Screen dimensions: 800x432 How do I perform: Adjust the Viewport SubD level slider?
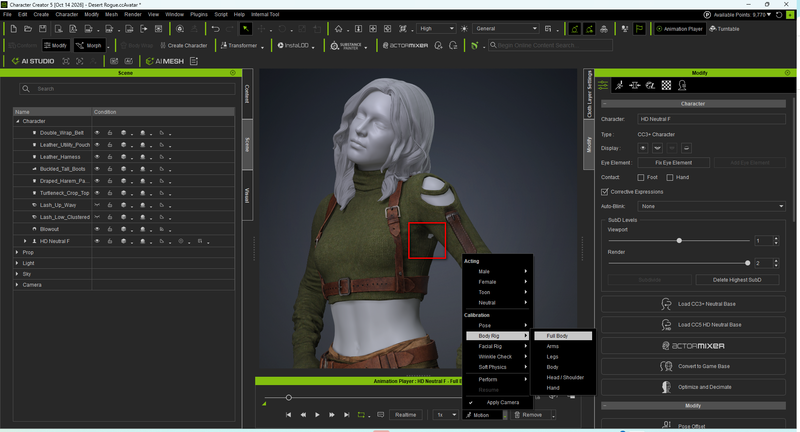679,241
